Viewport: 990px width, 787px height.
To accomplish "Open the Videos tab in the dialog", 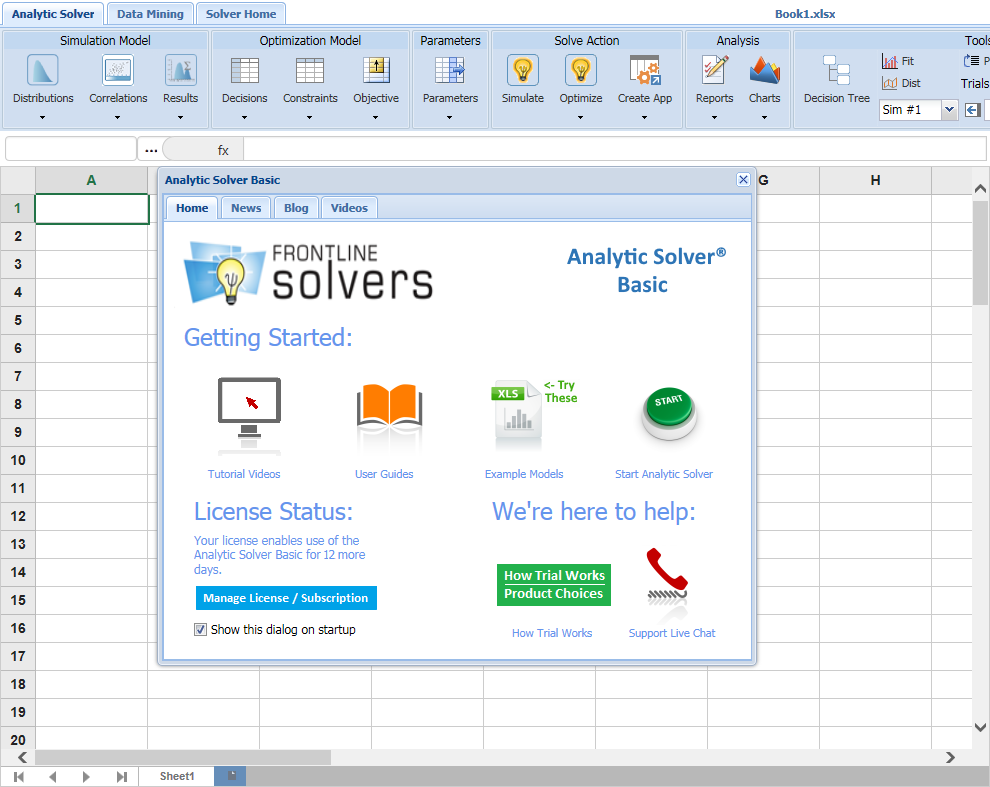I will pyautogui.click(x=349, y=208).
